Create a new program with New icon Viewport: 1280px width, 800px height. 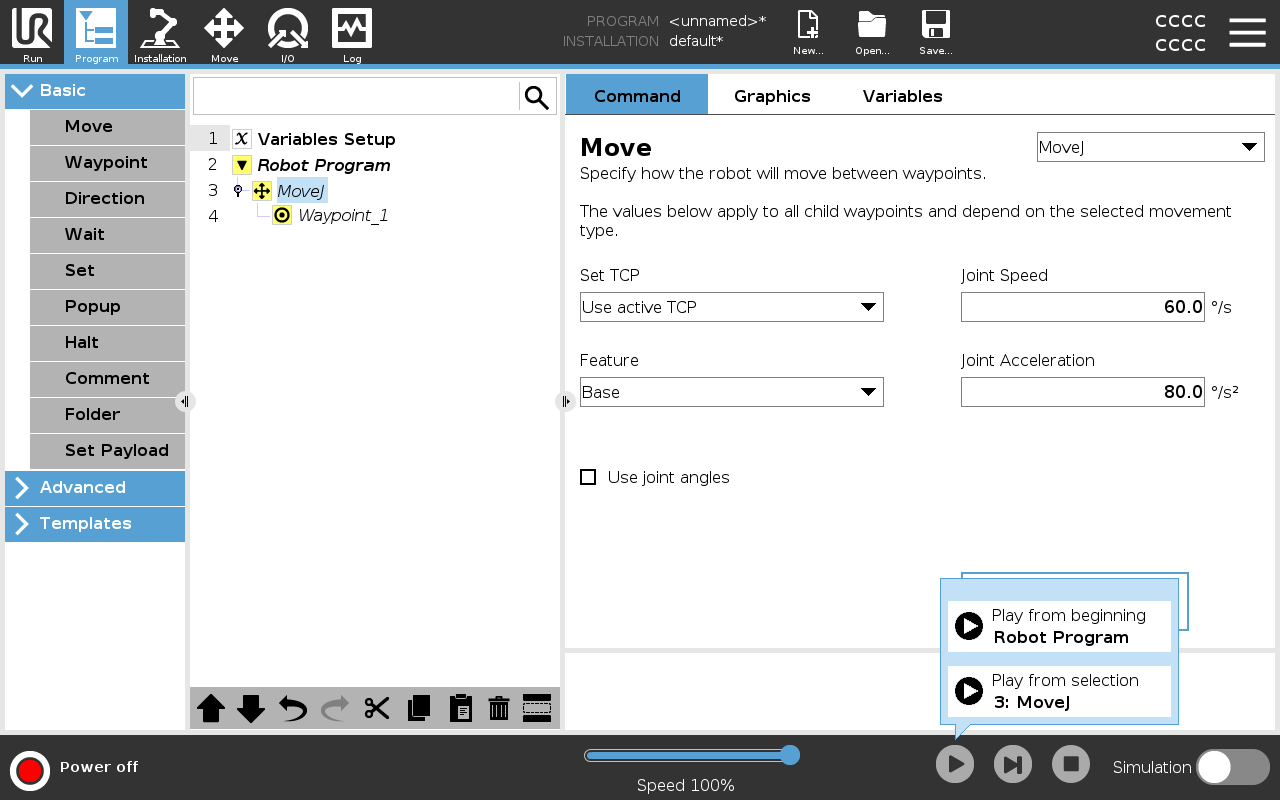pos(807,30)
